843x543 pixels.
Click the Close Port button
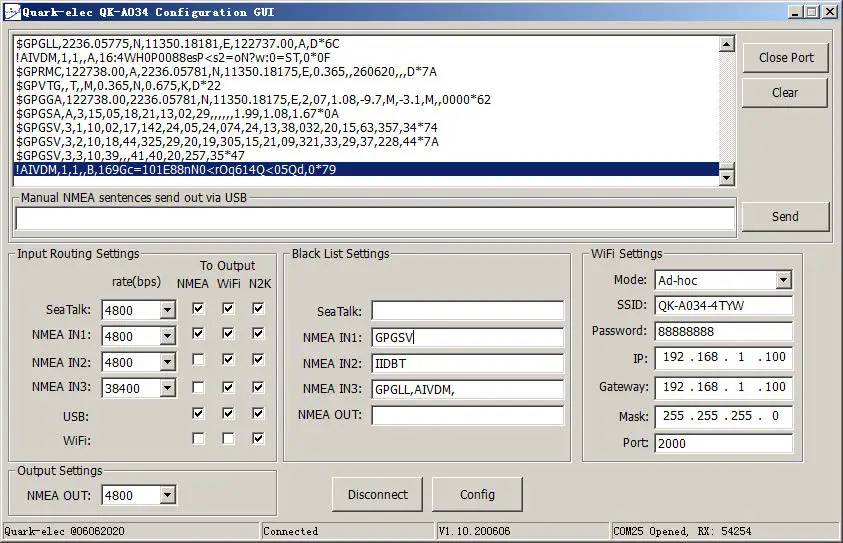[x=785, y=58]
